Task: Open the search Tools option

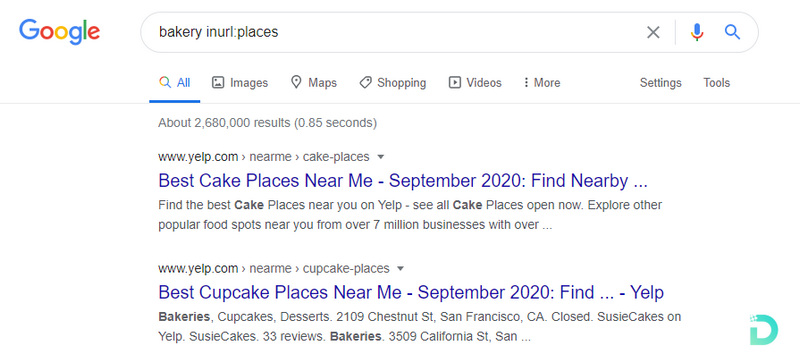Action: point(716,83)
